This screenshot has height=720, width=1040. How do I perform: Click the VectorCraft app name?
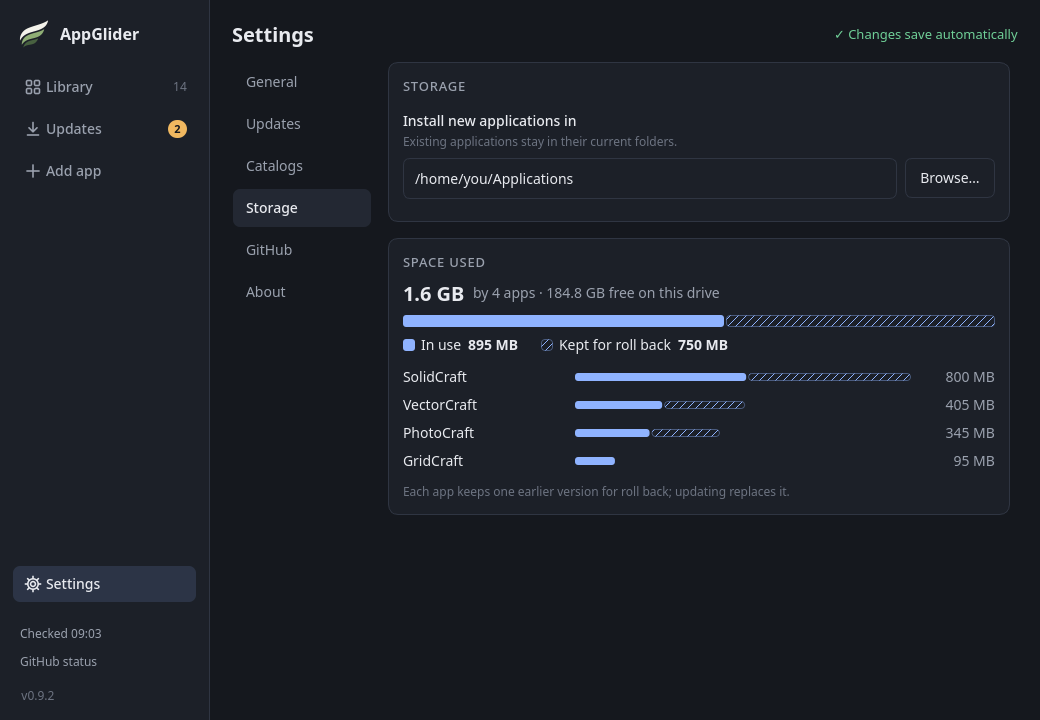pyautogui.click(x=440, y=405)
